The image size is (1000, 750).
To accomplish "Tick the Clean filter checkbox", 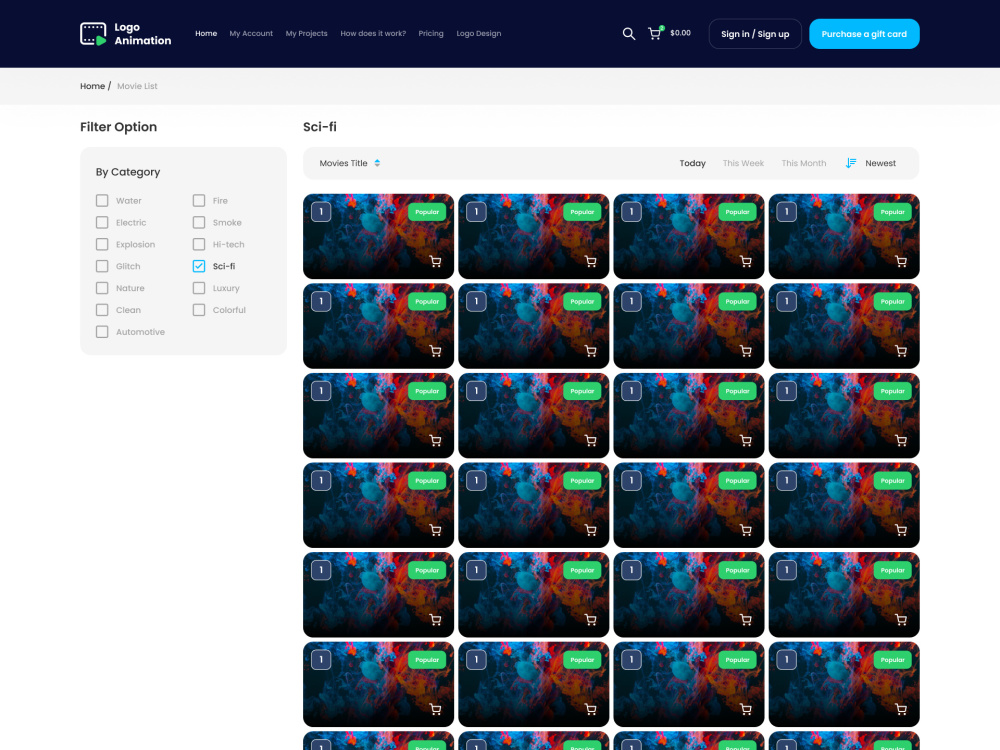I will point(102,310).
